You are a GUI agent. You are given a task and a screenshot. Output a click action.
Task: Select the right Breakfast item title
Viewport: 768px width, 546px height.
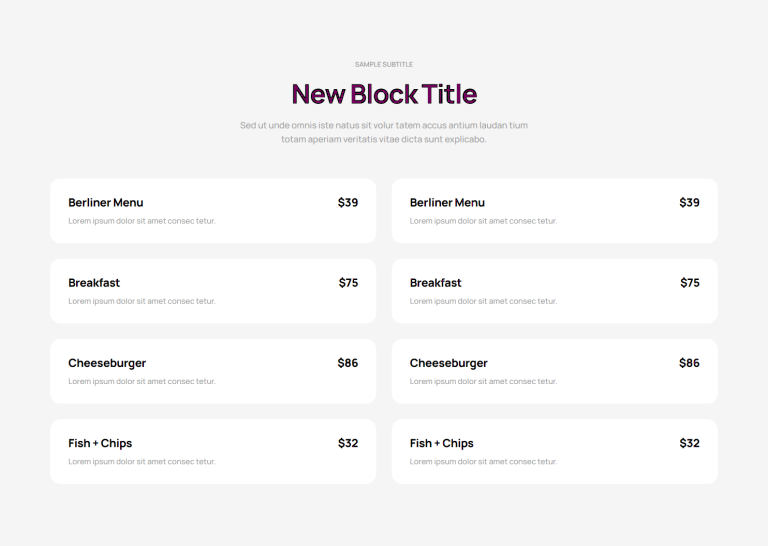point(435,283)
